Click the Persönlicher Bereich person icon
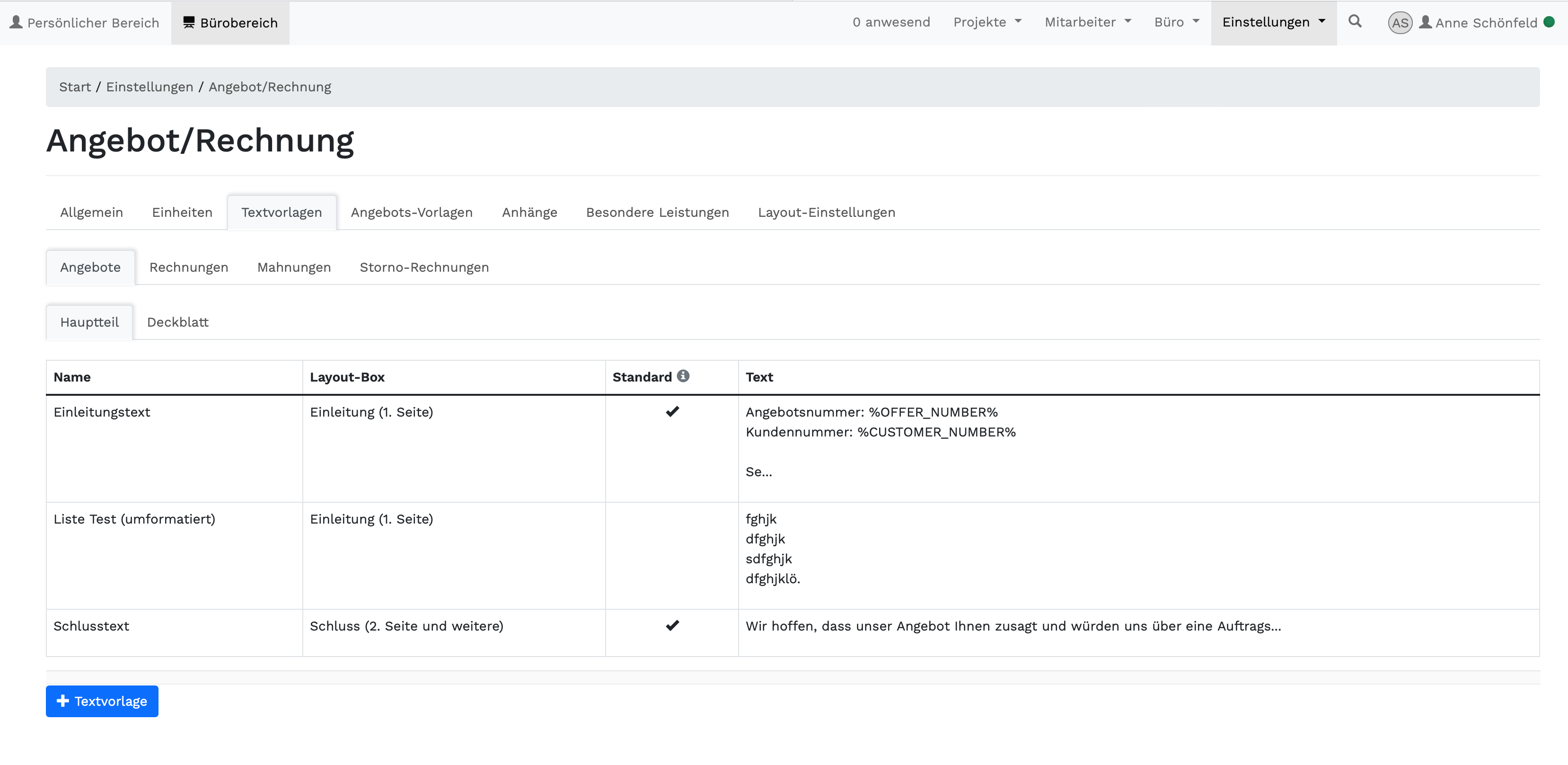Screen dimensions: 1568x765 click(x=16, y=23)
